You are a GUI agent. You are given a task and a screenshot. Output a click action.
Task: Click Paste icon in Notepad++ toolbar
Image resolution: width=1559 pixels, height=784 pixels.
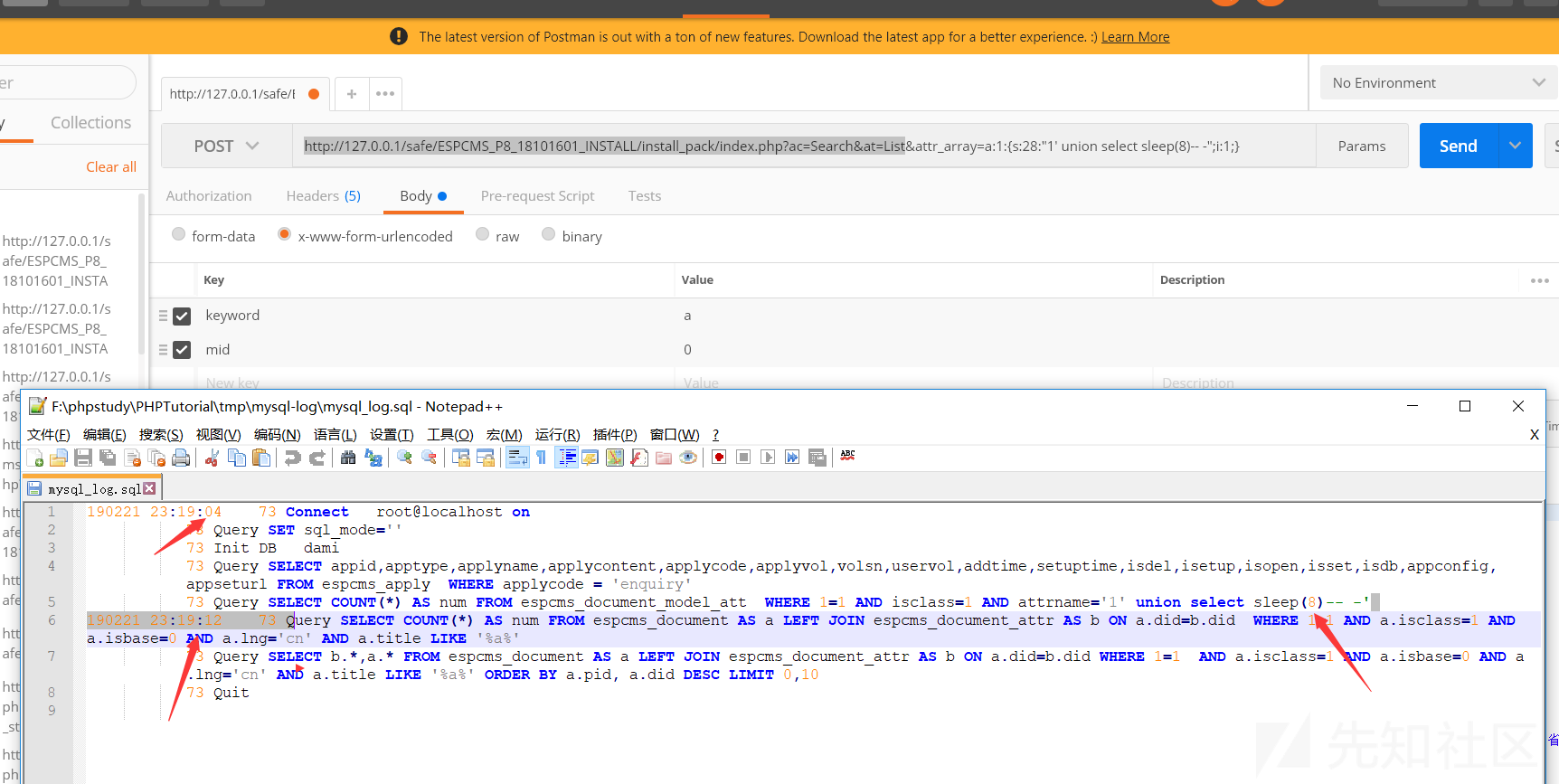(261, 458)
